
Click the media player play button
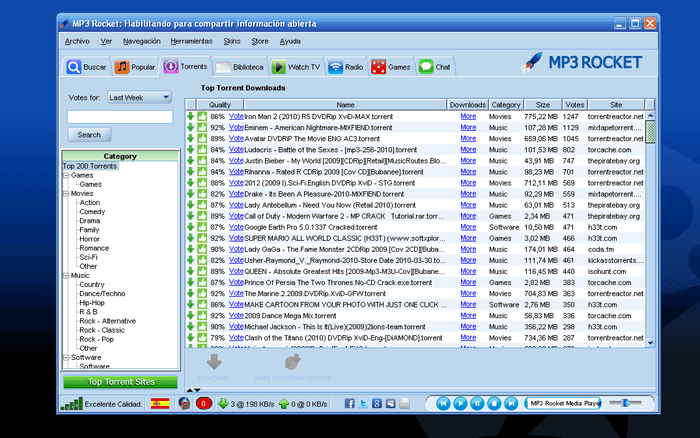[x=460, y=404]
